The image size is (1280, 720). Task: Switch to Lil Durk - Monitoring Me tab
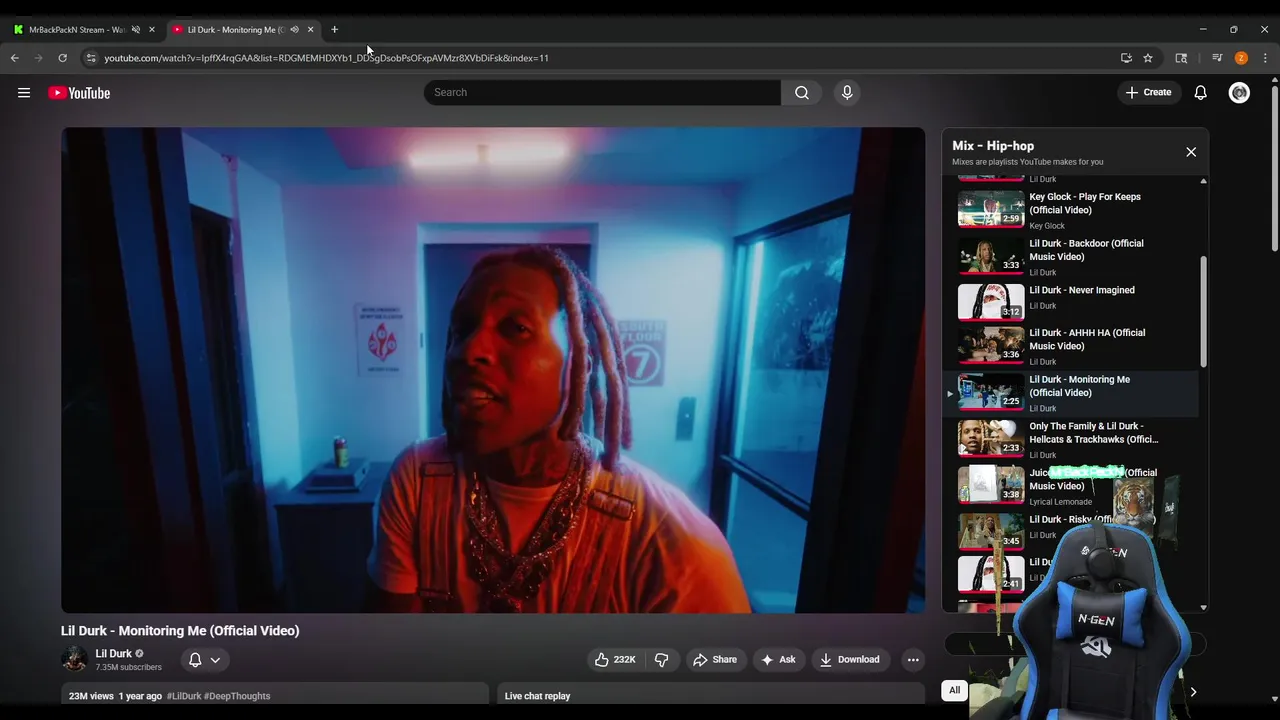(236, 30)
